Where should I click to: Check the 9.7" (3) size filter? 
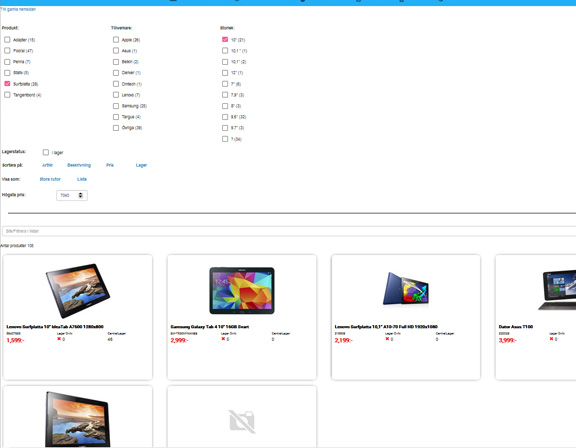tap(225, 128)
